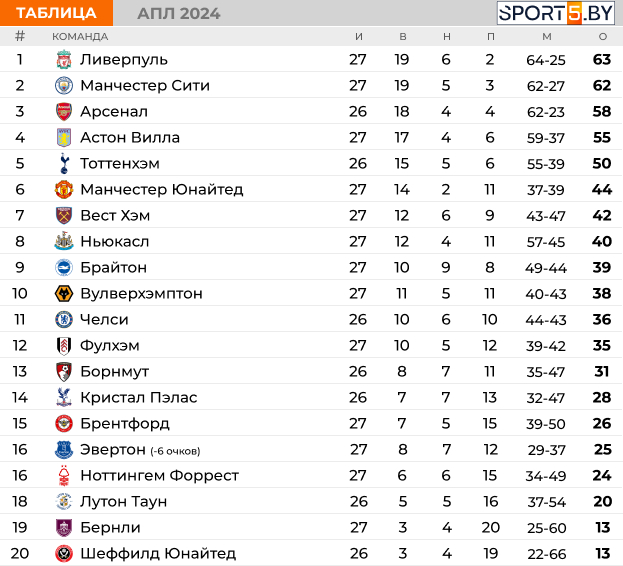Sort by the О points column header
This screenshot has width=623, height=566.
coord(603,37)
